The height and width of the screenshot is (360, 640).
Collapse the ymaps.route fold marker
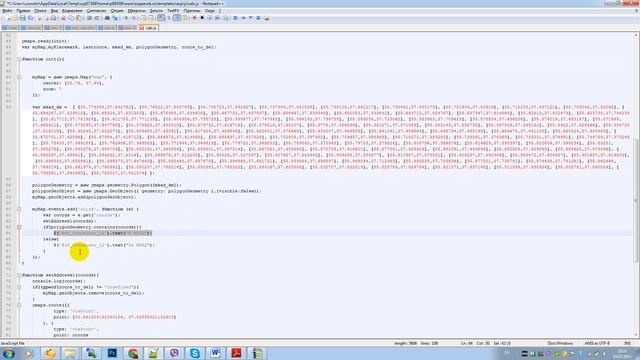click(19, 305)
